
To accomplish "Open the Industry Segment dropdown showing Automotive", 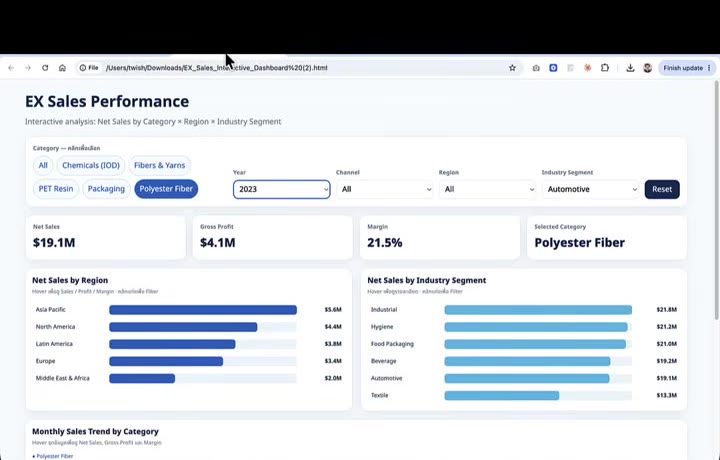I will (590, 189).
